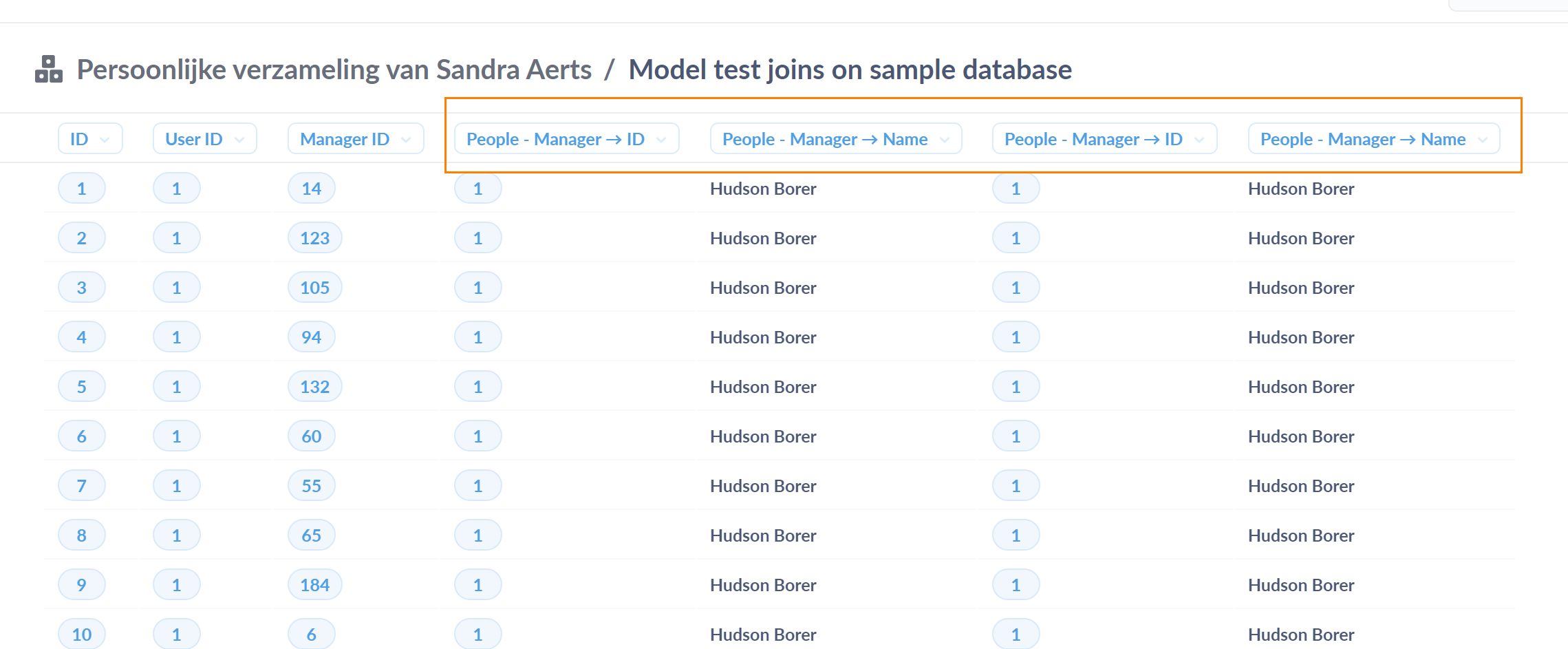Click first People Manager ID pill in row ID 6
This screenshot has width=1568, height=649.
click(x=478, y=436)
